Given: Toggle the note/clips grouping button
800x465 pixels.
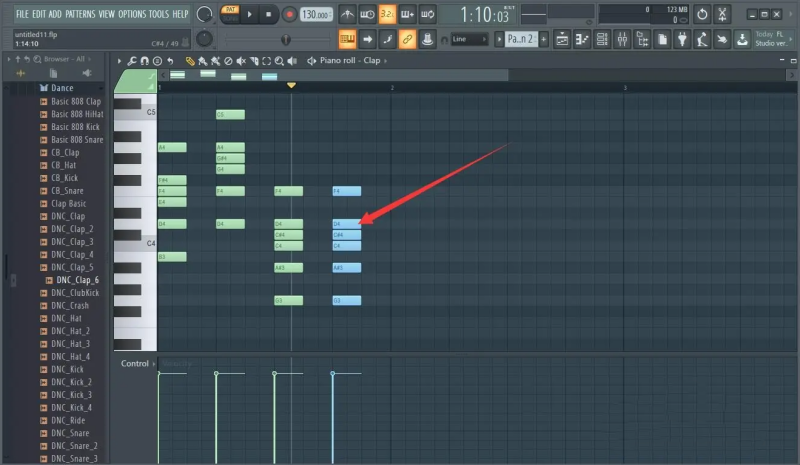Looking at the screenshot, I should point(387,39).
